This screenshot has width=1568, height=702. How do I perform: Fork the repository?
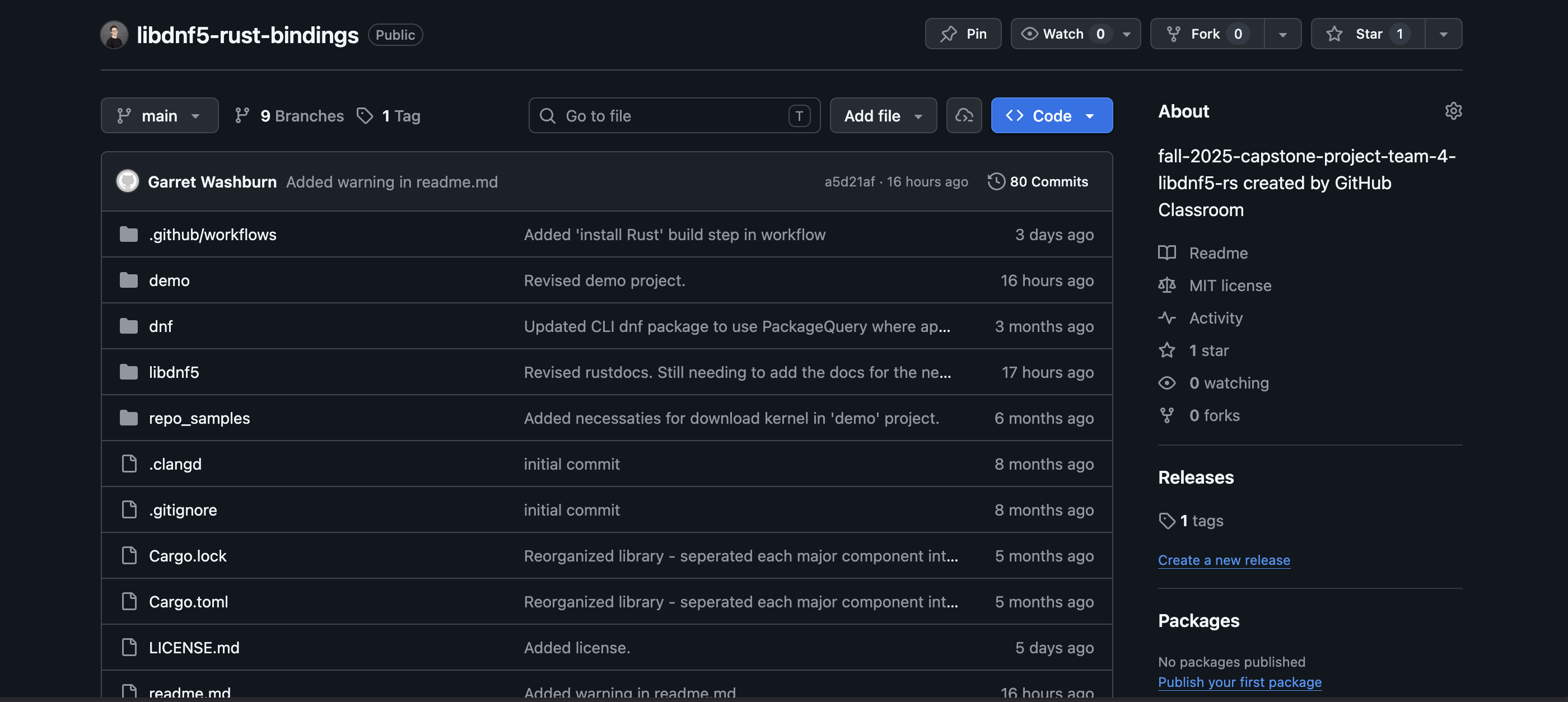point(1207,34)
